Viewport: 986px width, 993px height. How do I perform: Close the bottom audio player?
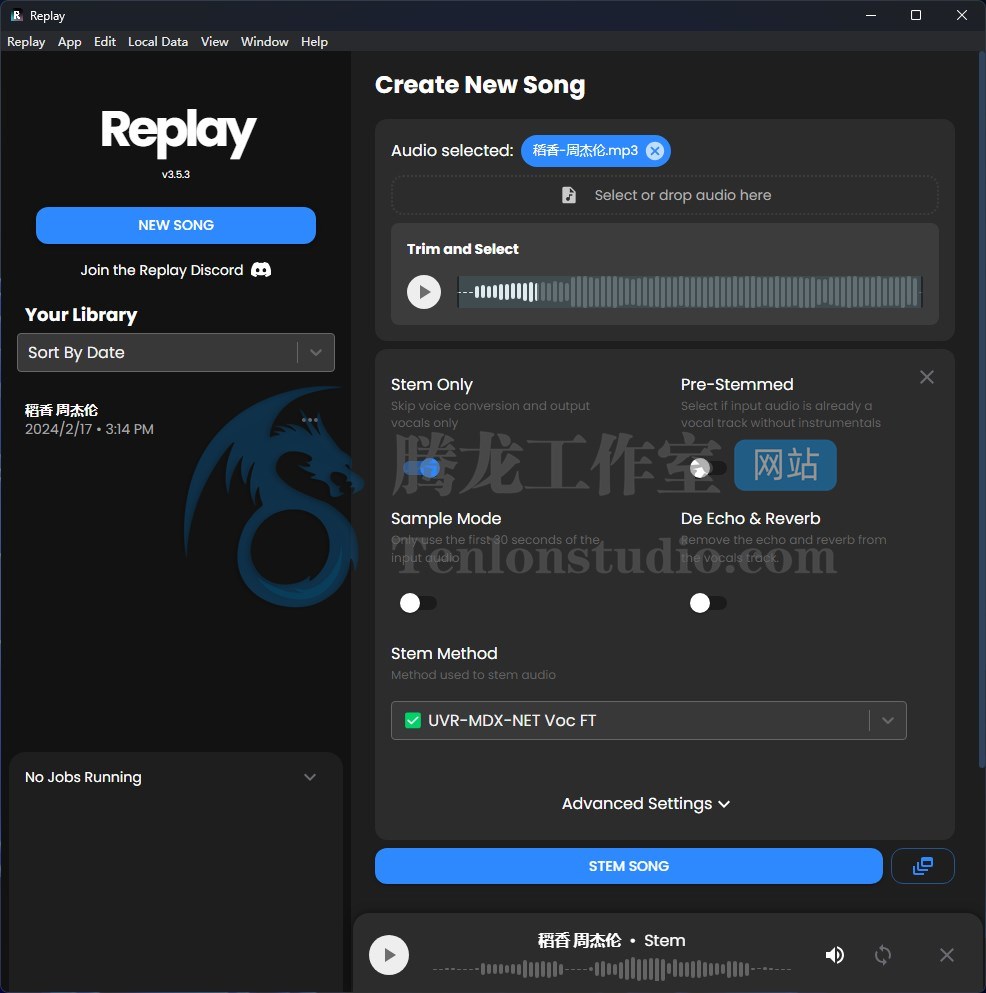coord(946,954)
